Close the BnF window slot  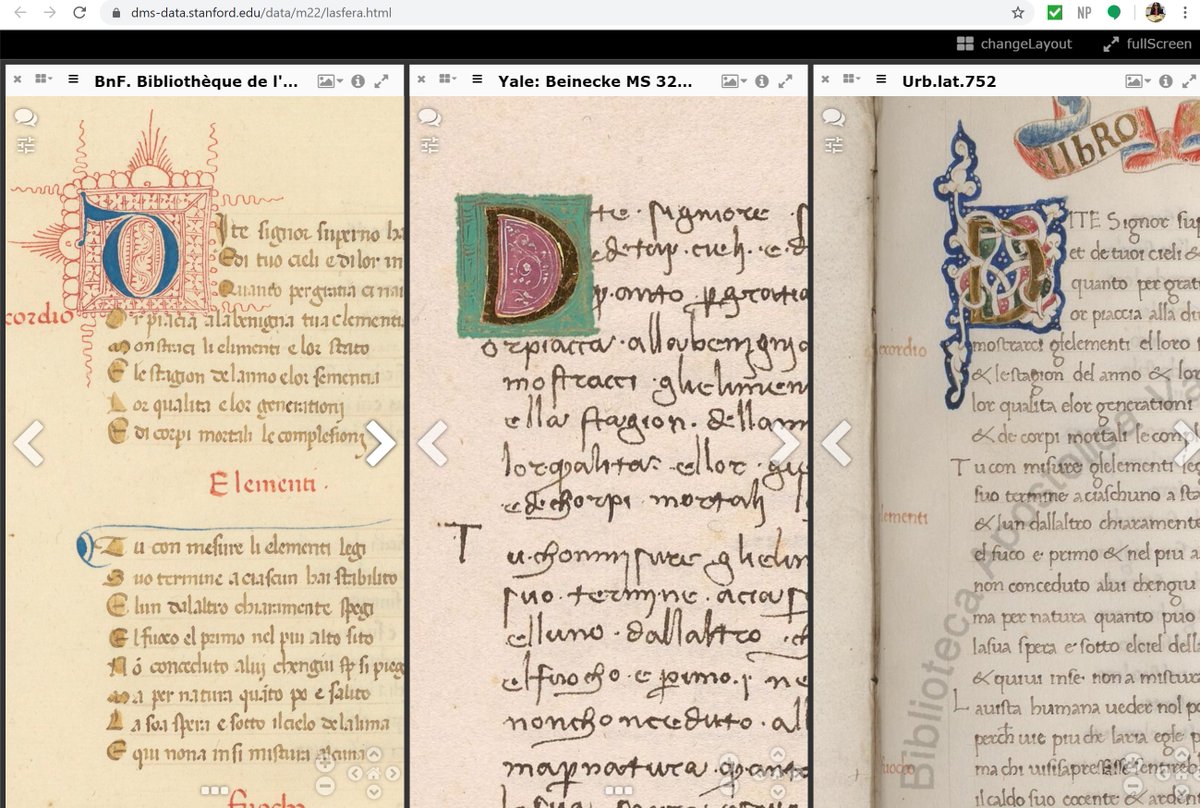17,80
